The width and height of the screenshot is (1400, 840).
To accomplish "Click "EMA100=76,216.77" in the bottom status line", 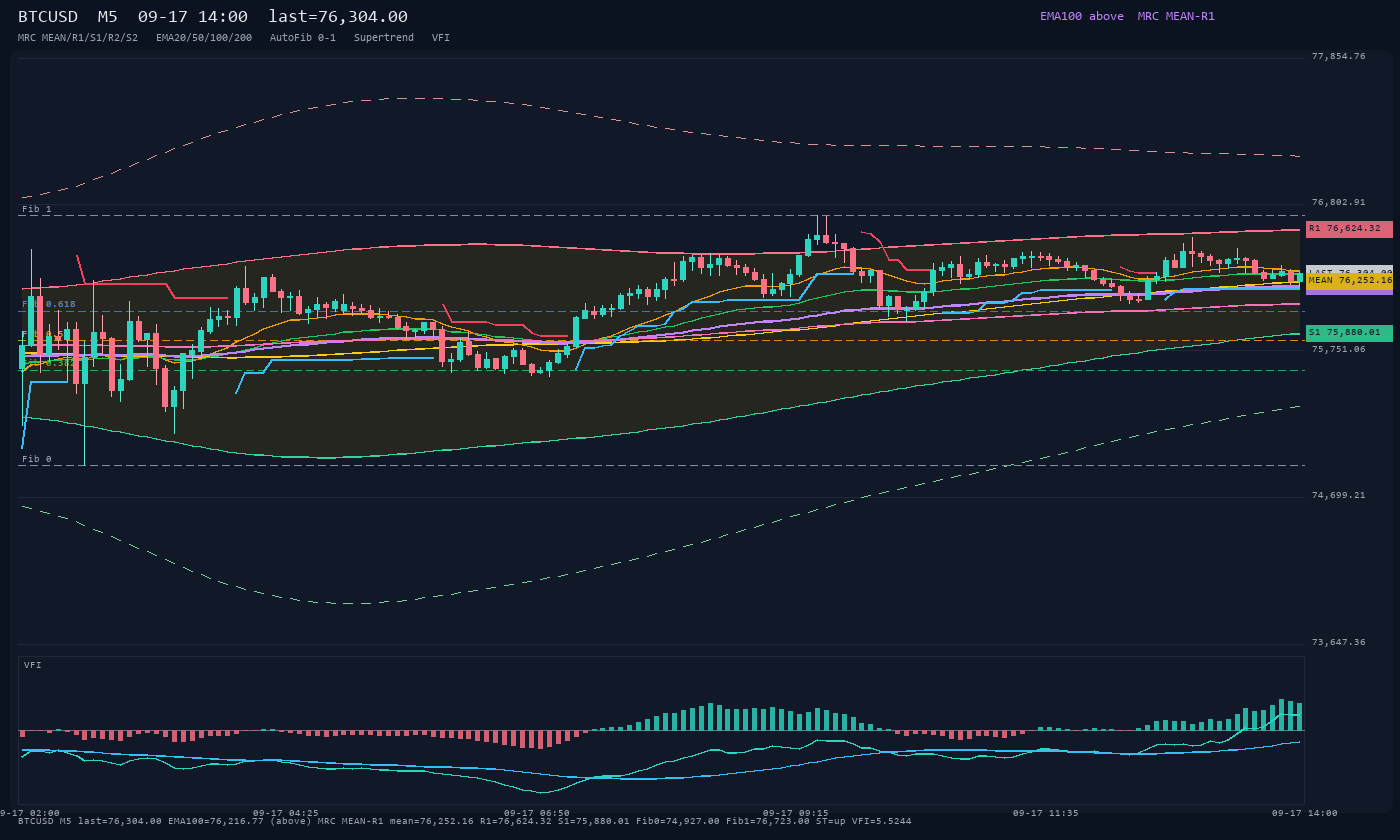I will click(216, 822).
